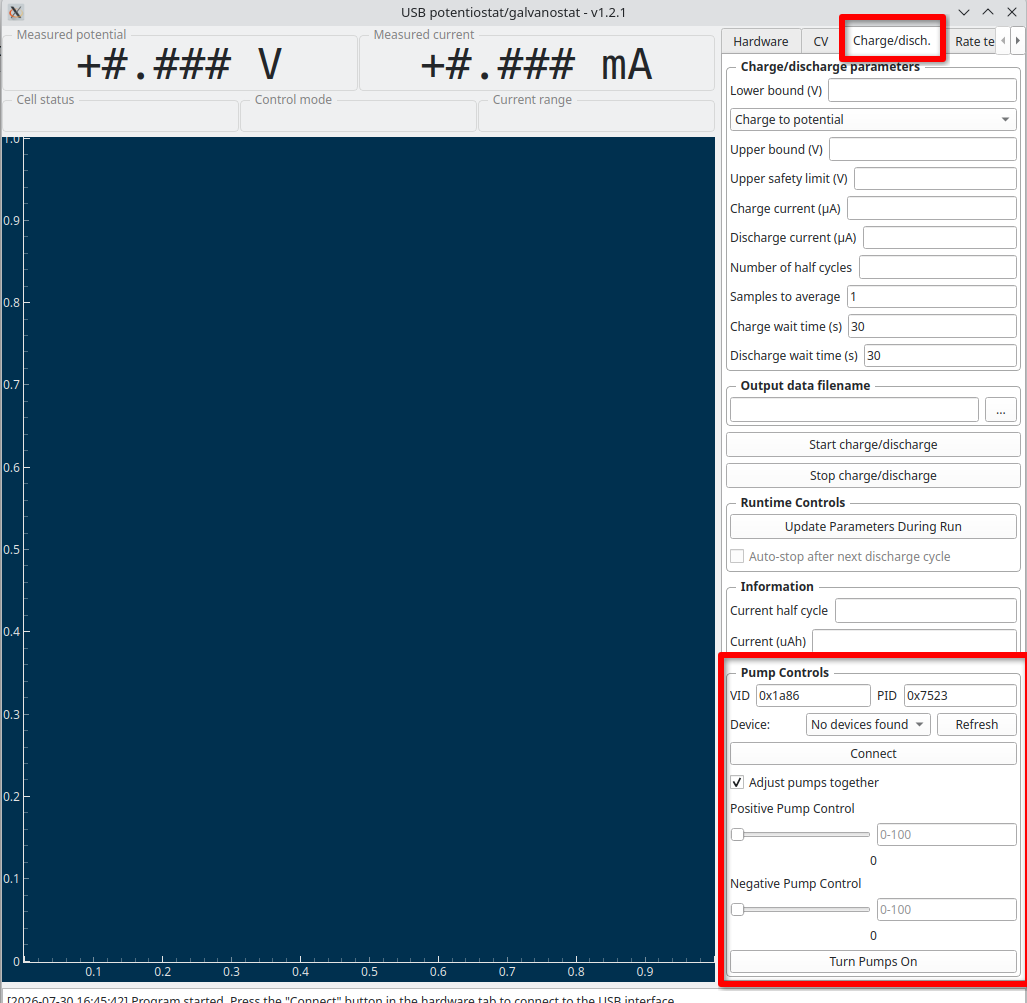Screen dimensions: 1027x1003
Task: Browse for output file with ... button
Action: 1000,410
